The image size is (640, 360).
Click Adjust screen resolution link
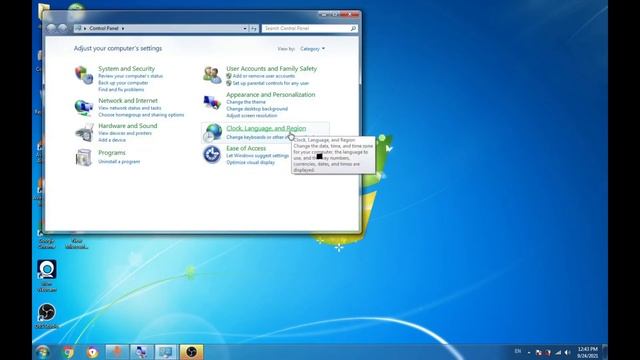[251, 116]
